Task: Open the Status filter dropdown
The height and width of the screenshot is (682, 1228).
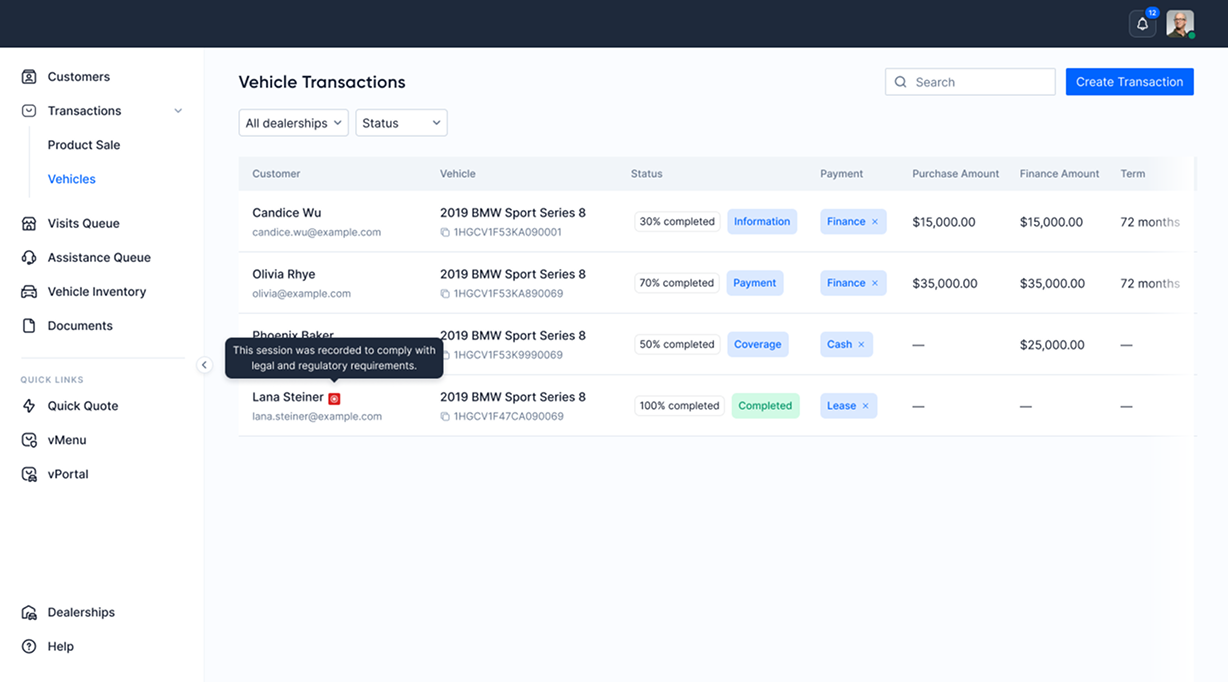Action: pos(401,123)
